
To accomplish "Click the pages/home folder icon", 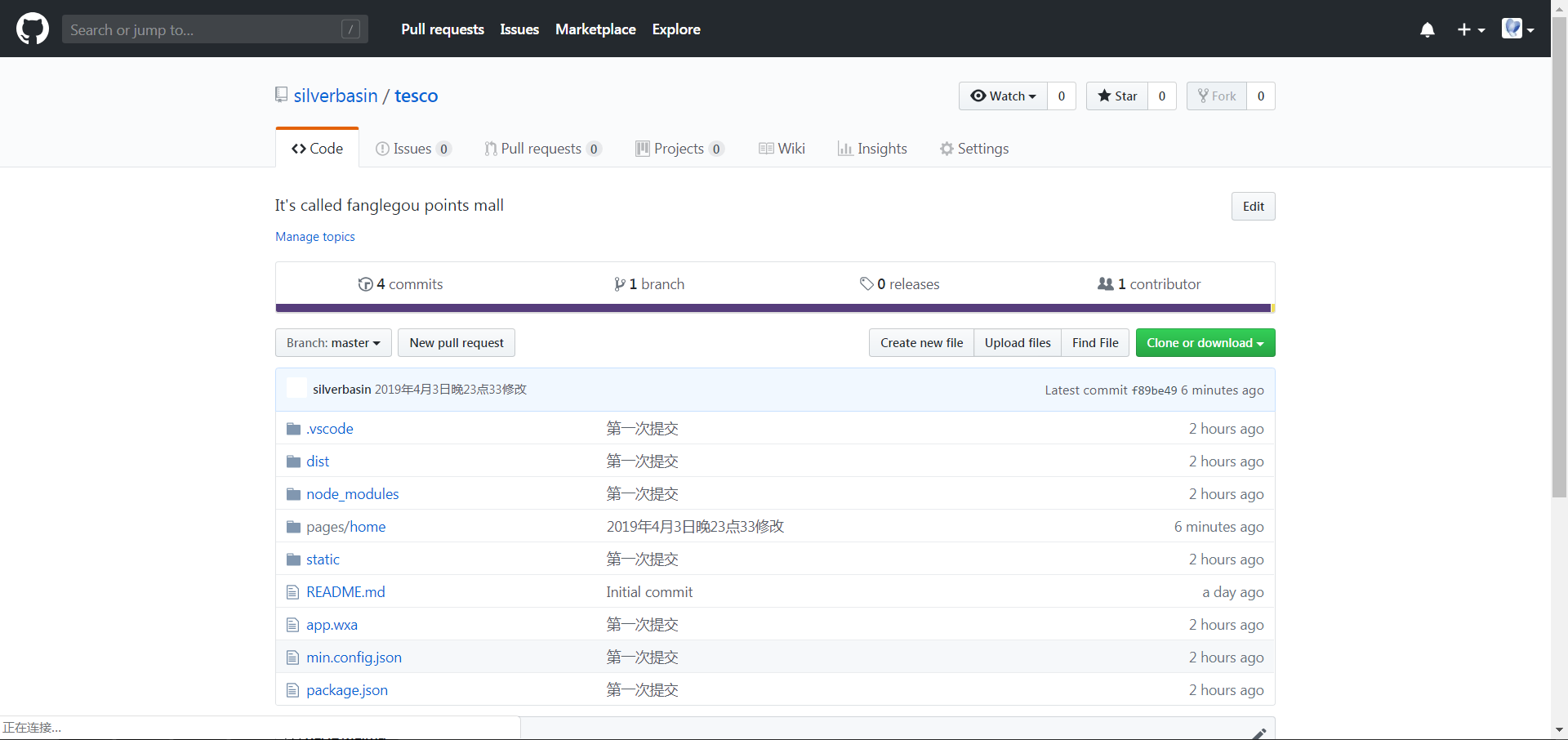I will click(x=294, y=527).
